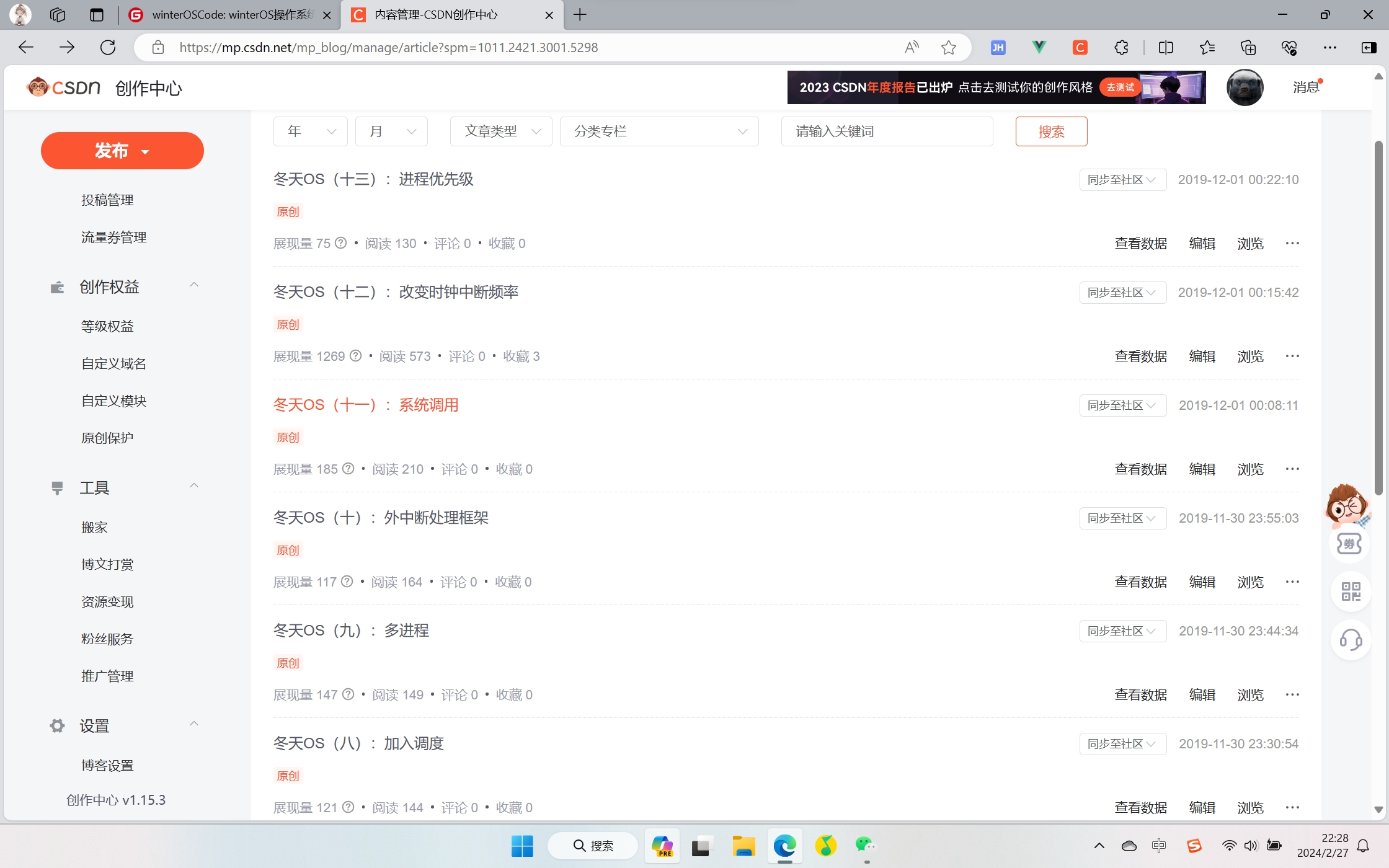Open the user avatar in the header
1389x868 pixels.
point(1245,87)
